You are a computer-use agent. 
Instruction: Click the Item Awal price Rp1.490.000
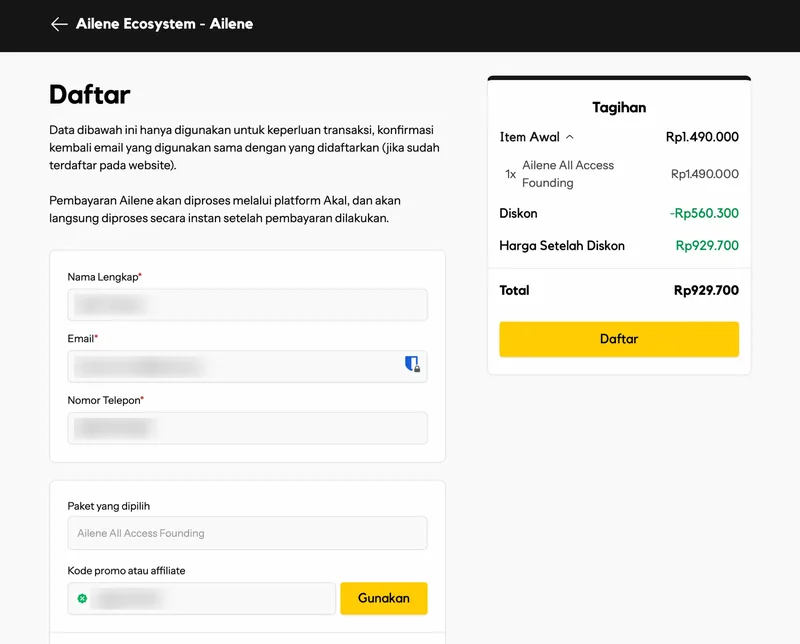[702, 137]
